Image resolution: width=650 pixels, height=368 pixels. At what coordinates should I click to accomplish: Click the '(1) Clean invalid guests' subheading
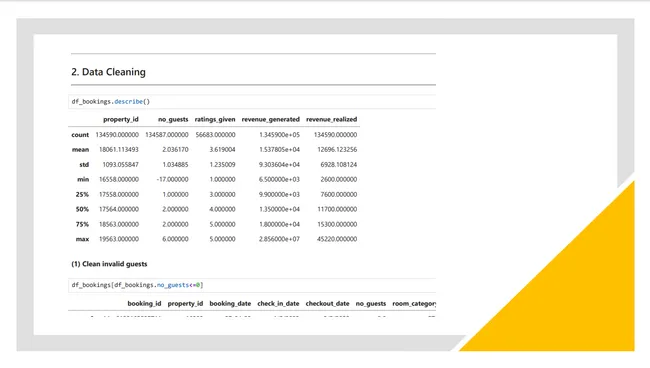[109, 264]
